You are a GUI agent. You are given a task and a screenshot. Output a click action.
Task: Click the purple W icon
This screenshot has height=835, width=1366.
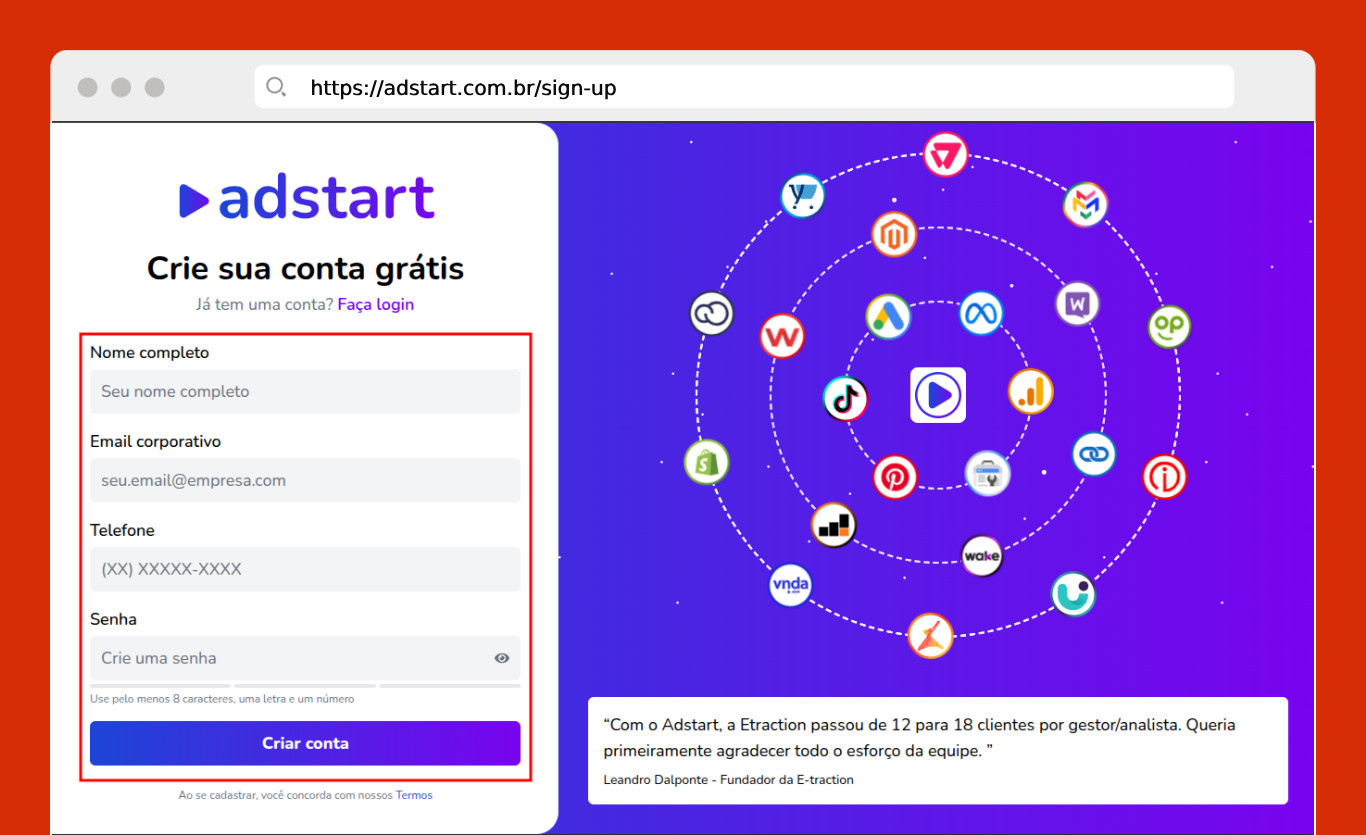tap(1077, 303)
